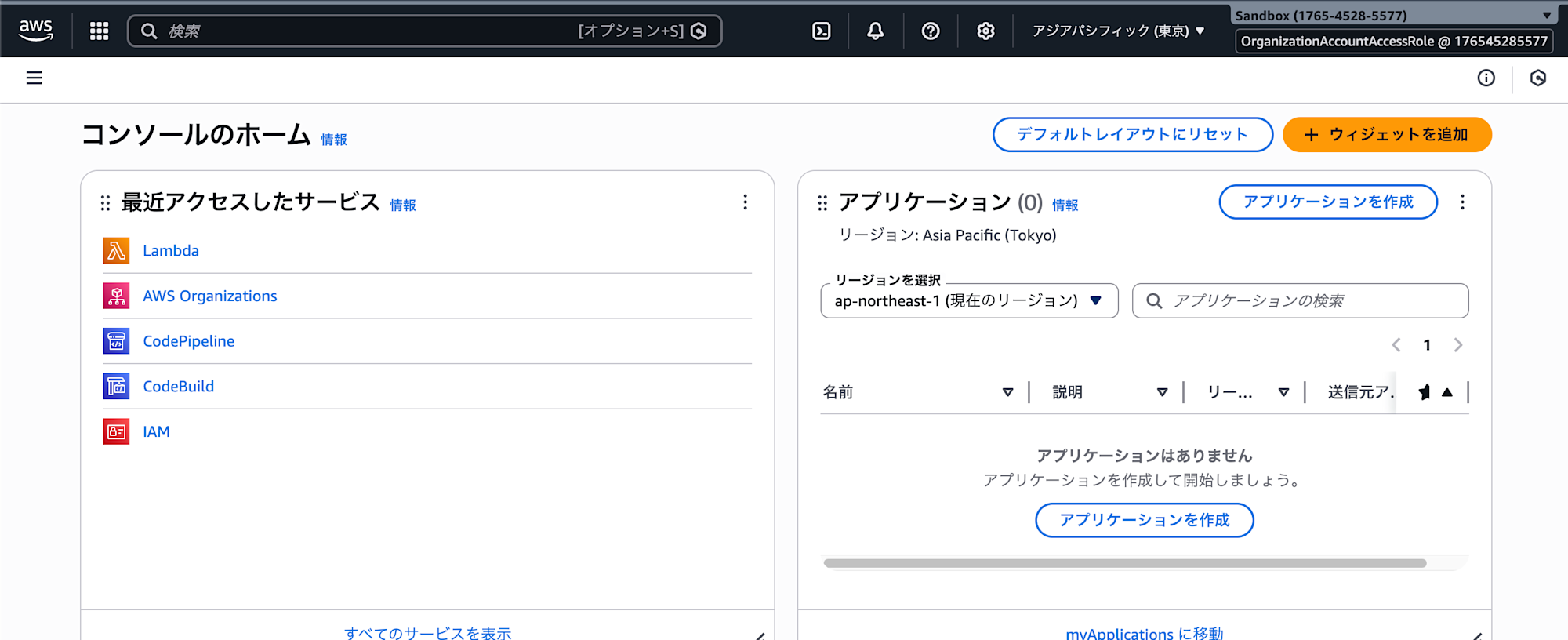Open the Applications widget kebab menu
This screenshot has height=640, width=1568.
point(1462,202)
